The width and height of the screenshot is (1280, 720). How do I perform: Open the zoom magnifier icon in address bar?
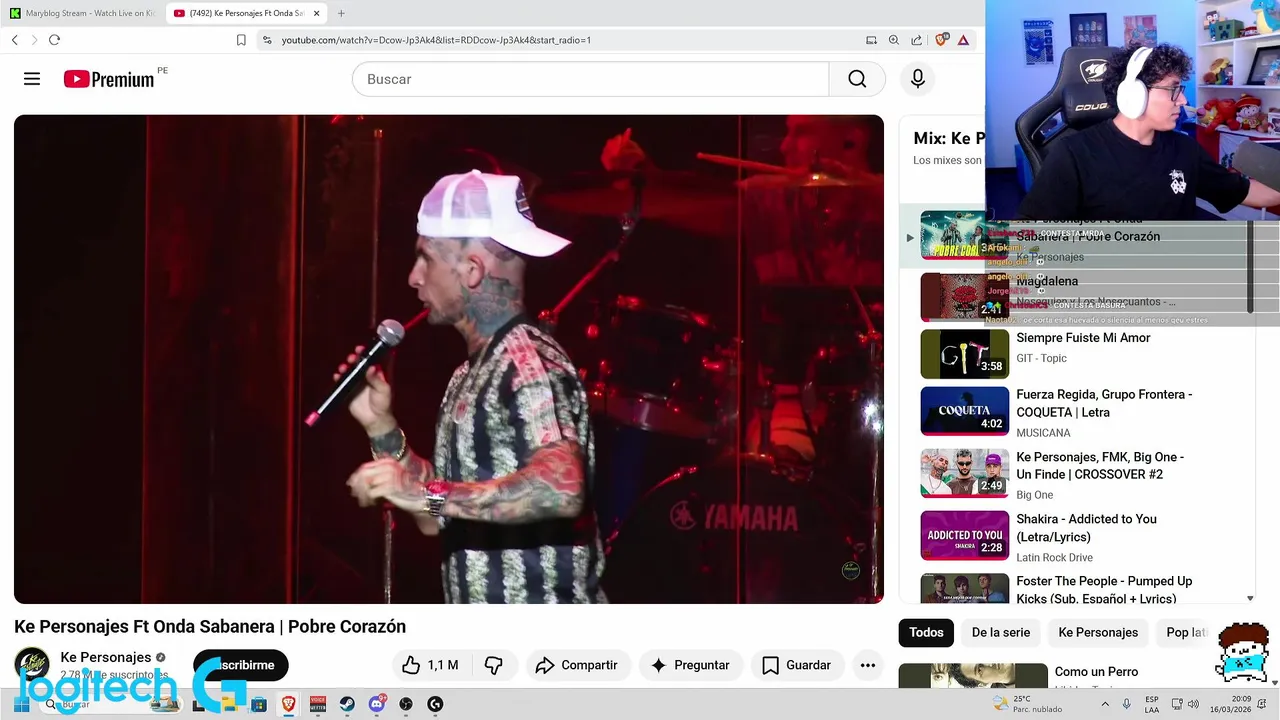[894, 40]
